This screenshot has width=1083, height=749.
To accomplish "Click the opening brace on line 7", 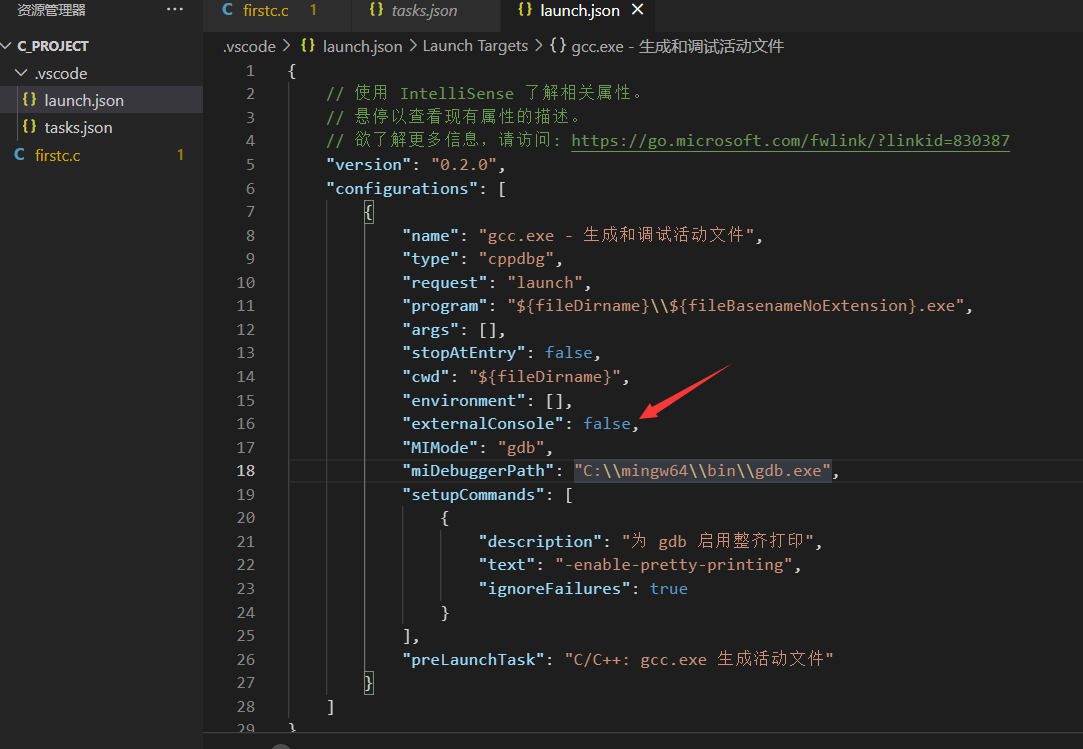I will (369, 211).
